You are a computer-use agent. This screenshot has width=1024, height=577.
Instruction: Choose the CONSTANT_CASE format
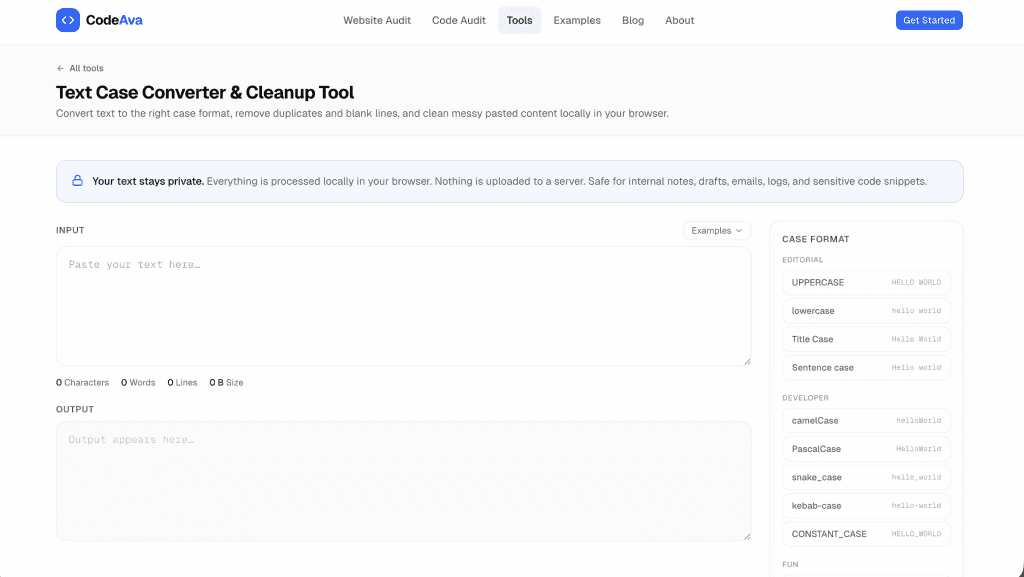(866, 534)
